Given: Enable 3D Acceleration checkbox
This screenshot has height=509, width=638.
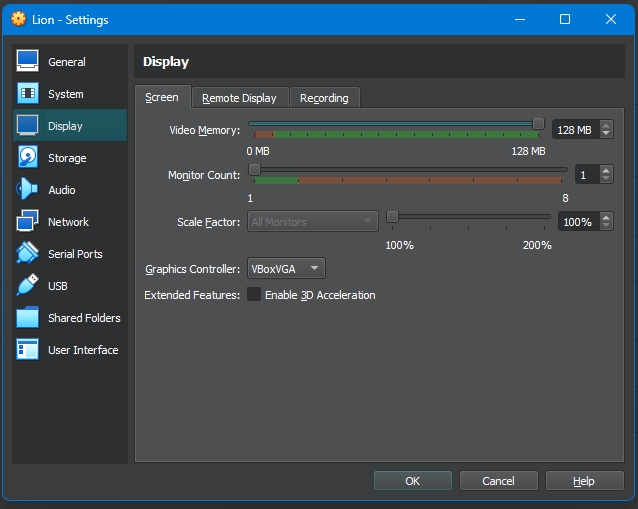Looking at the screenshot, I should [254, 295].
